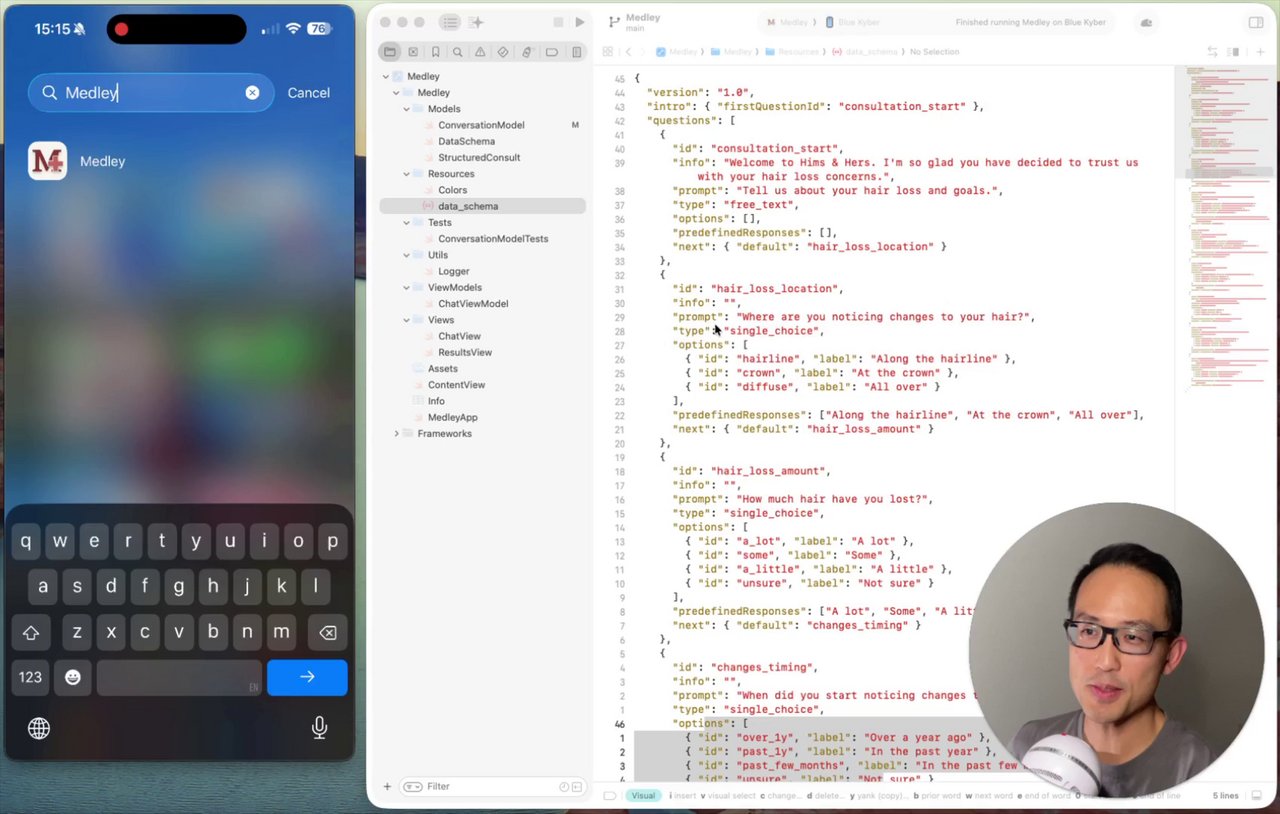Viewport: 1280px width, 814px height.
Task: Open the Source Control navigator tab
Action: coord(413,52)
